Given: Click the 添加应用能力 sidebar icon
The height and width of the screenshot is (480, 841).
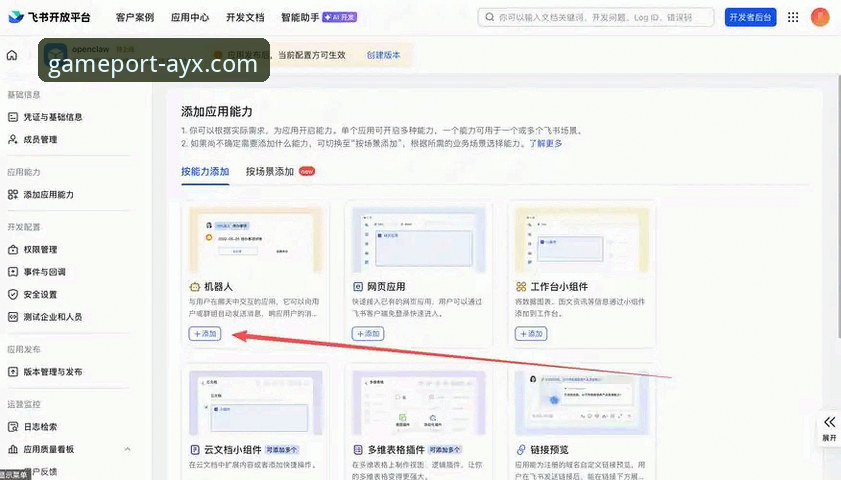Looking at the screenshot, I should [x=13, y=195].
